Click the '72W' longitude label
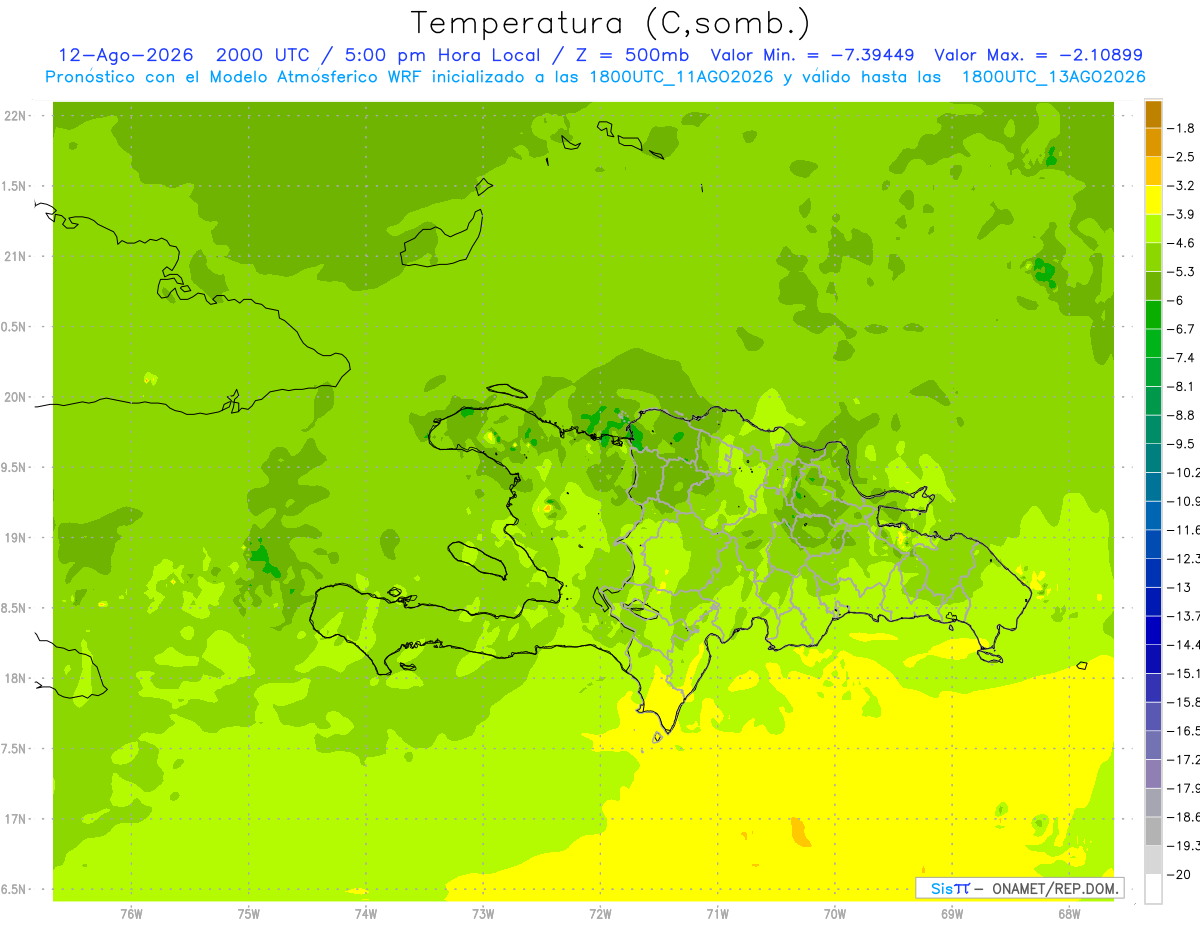This screenshot has height=927, width=1200. click(x=600, y=914)
